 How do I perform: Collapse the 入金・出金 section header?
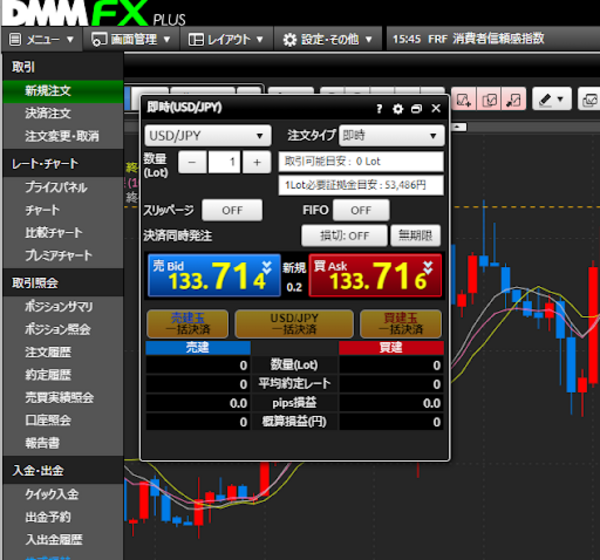[63, 470]
